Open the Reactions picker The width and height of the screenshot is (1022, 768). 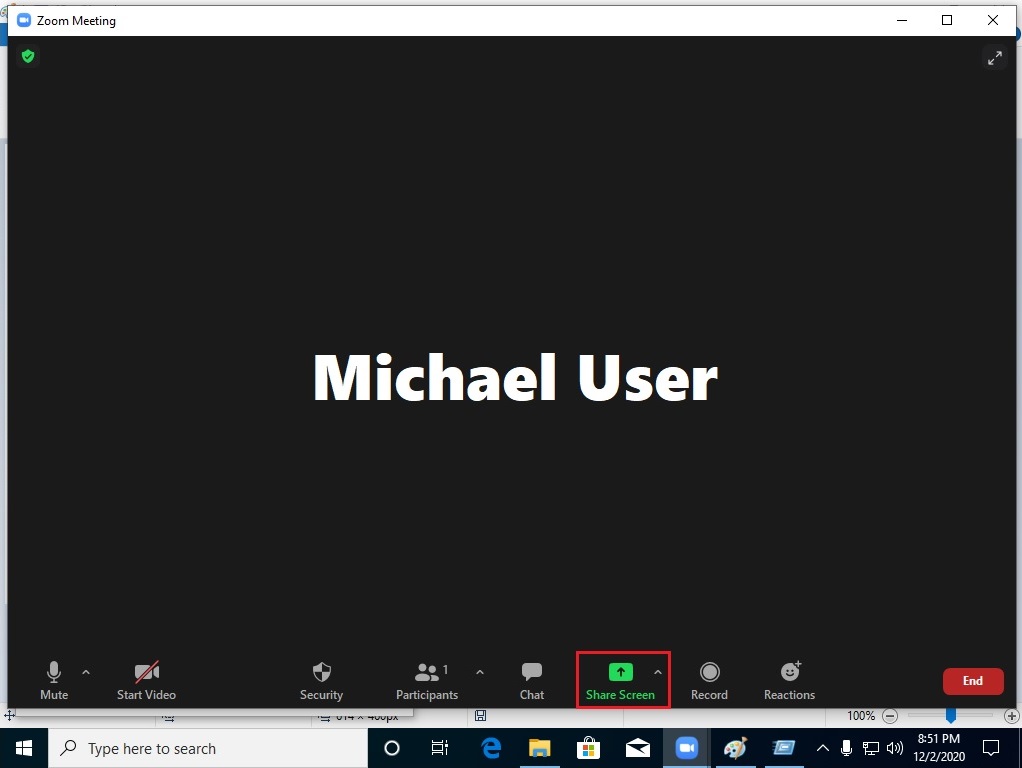pyautogui.click(x=789, y=680)
